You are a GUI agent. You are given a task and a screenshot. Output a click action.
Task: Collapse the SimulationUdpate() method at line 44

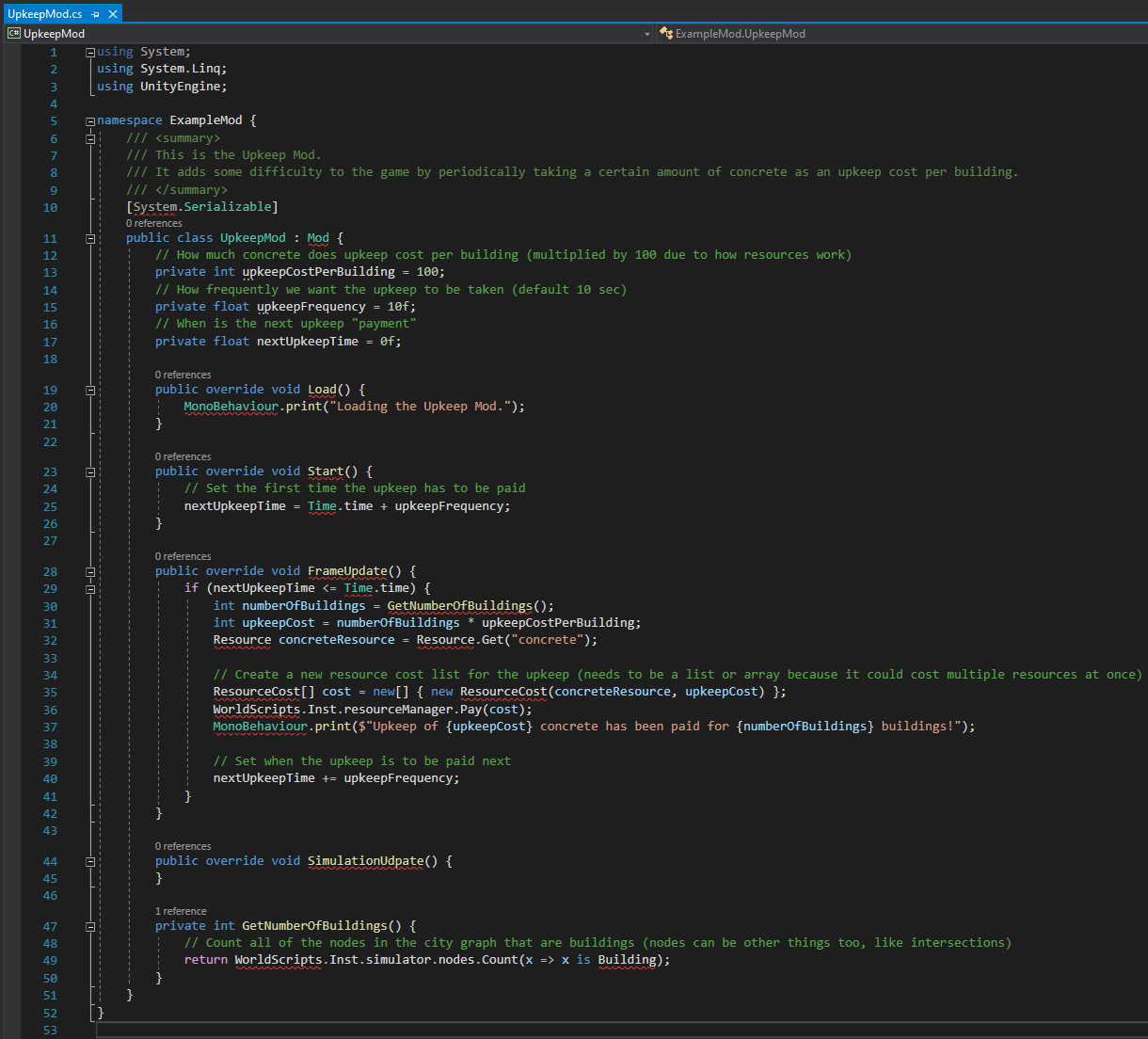[90, 861]
